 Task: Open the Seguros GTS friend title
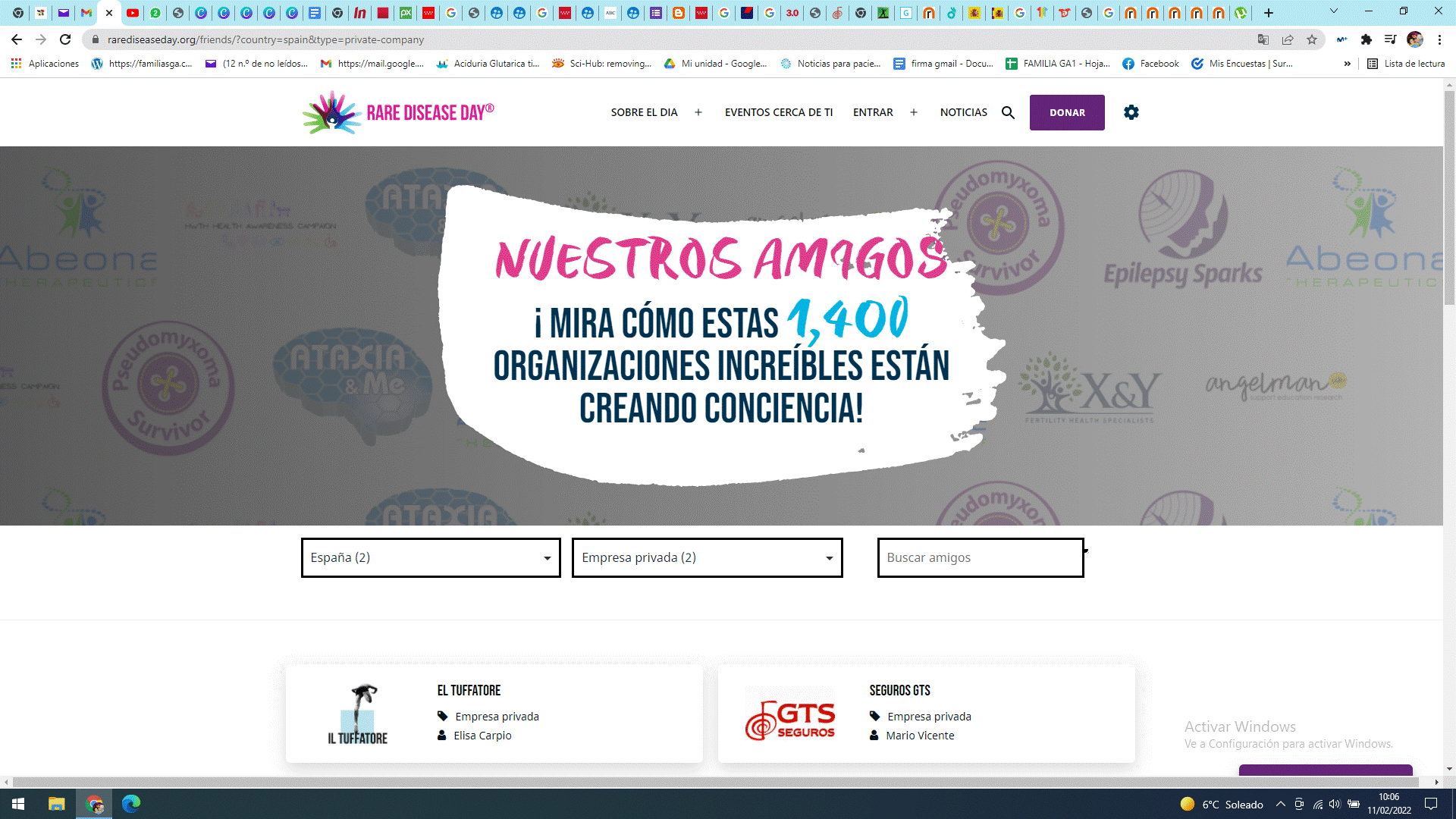pos(899,690)
